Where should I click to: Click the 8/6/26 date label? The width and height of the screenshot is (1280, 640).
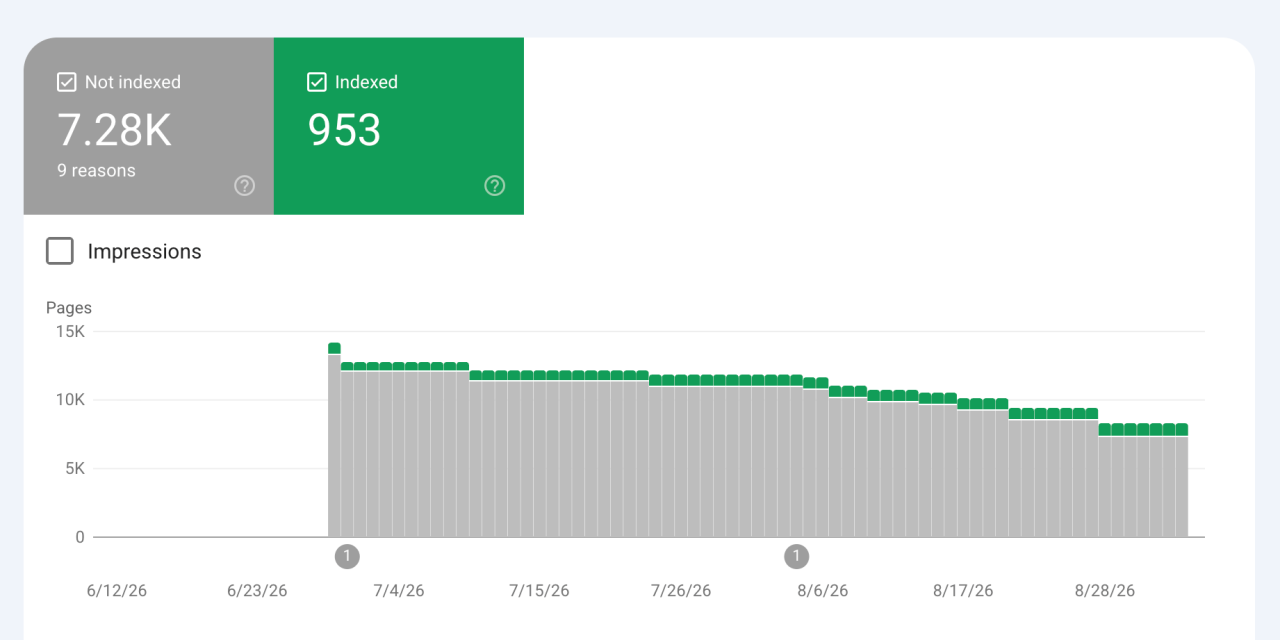(x=823, y=591)
